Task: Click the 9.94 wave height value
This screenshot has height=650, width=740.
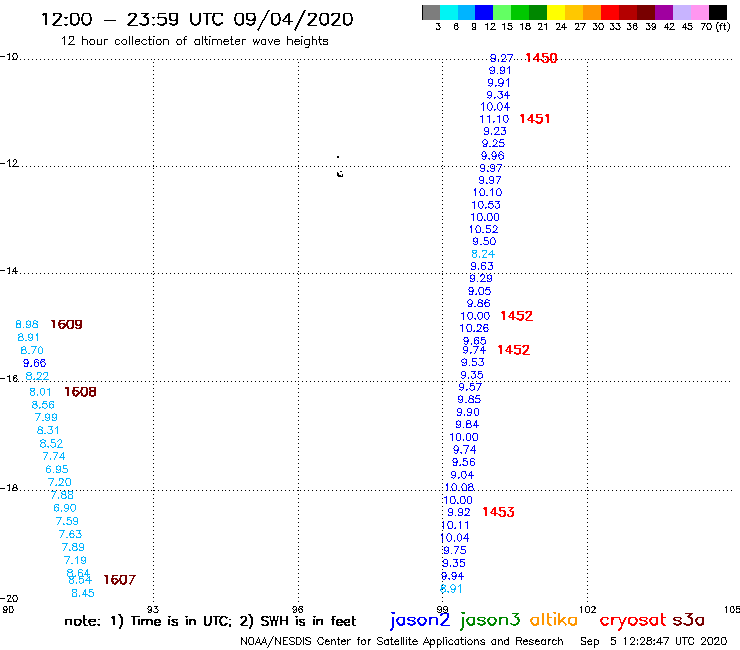Action: pos(453,576)
